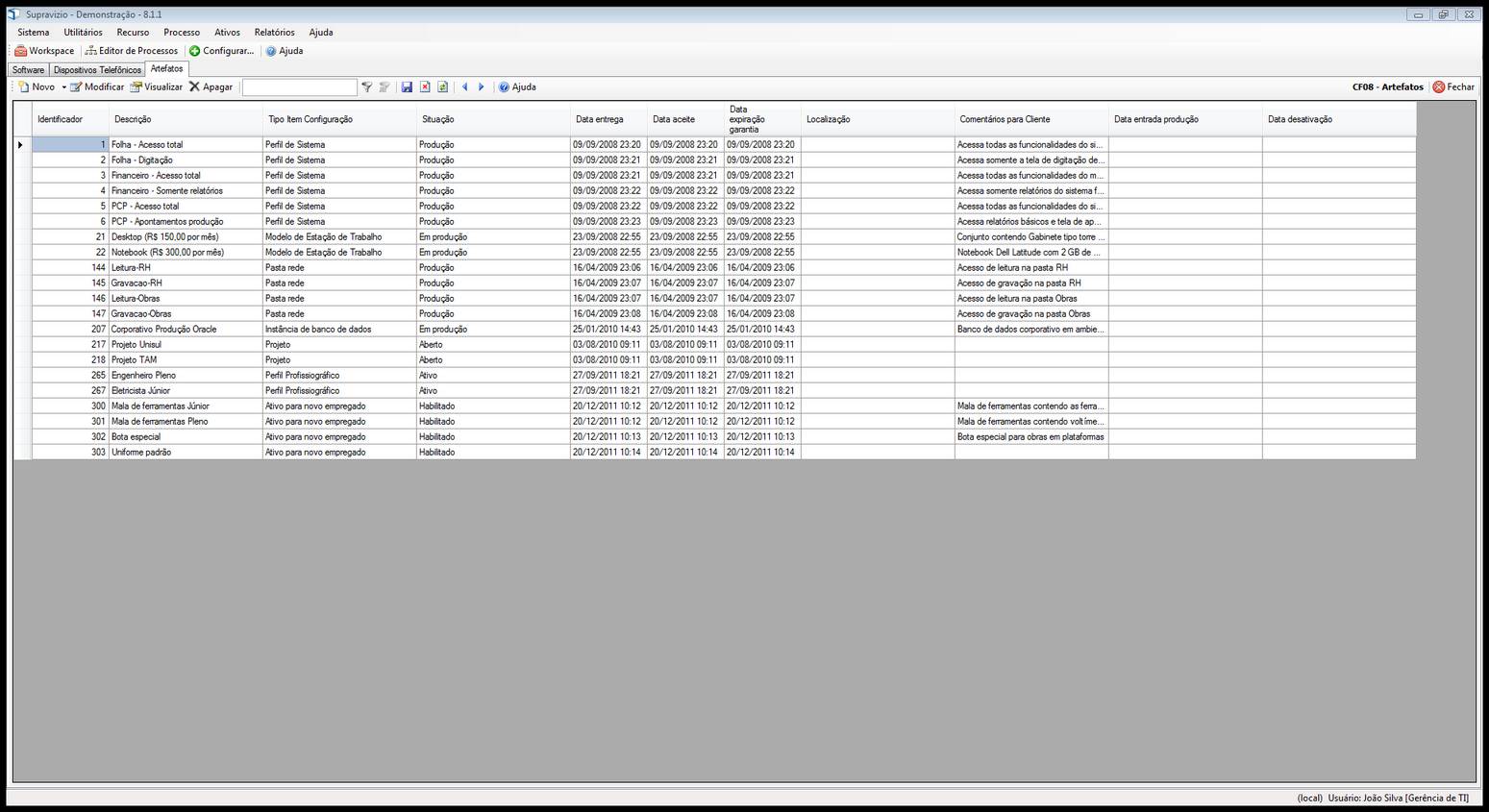Clear filter using grey funnel icon
1489x812 pixels.
pos(385,87)
